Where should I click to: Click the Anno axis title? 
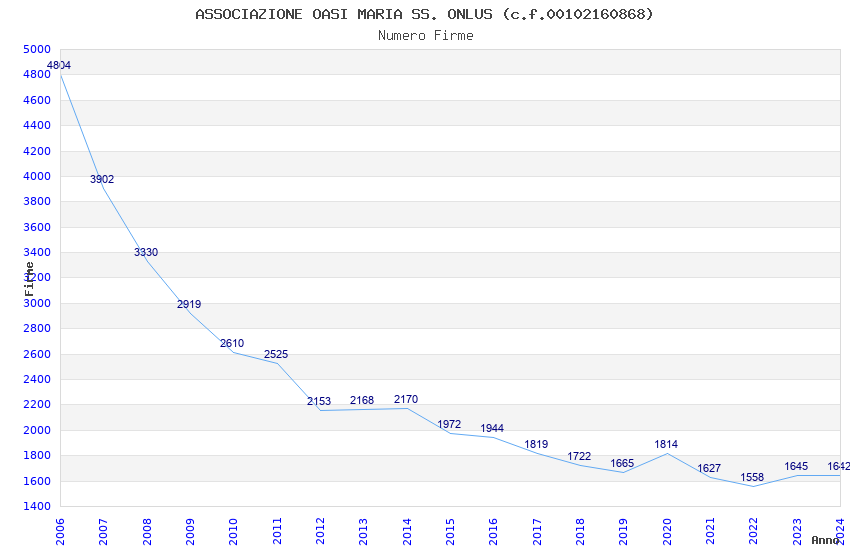click(x=825, y=540)
